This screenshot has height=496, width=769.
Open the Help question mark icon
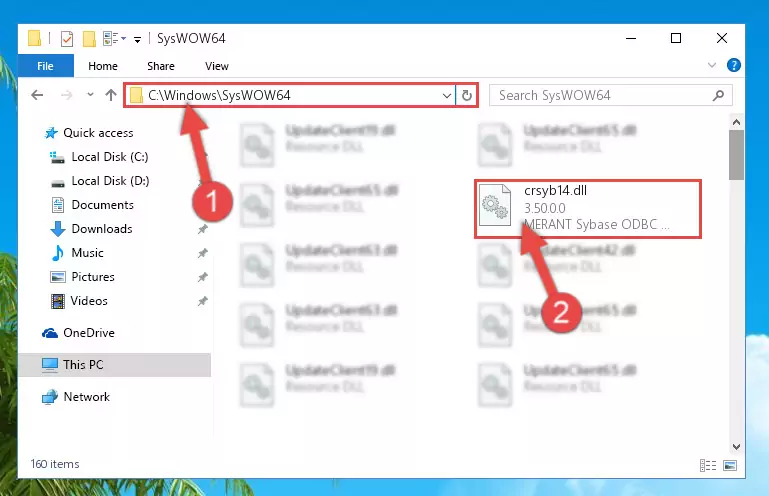click(x=734, y=65)
